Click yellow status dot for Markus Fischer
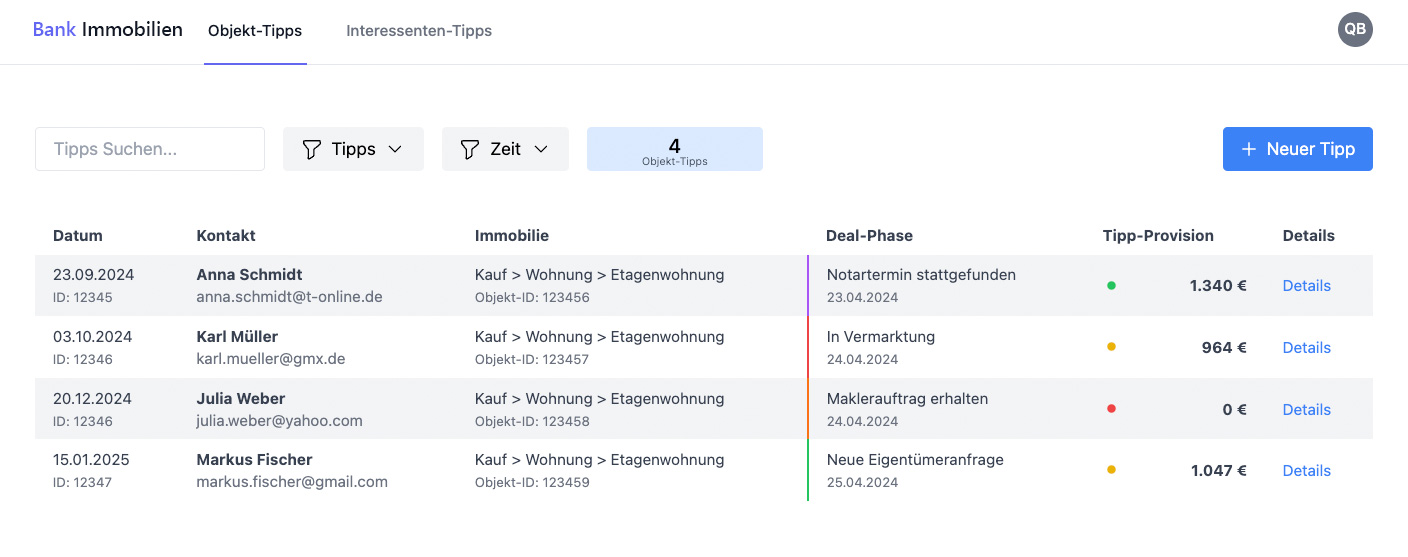 click(1111, 470)
